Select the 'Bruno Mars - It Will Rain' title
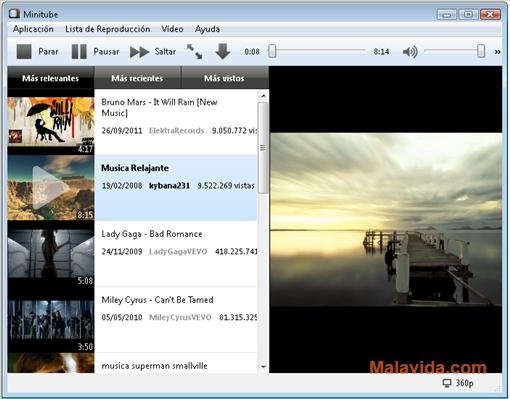510x399 pixels. 159,107
